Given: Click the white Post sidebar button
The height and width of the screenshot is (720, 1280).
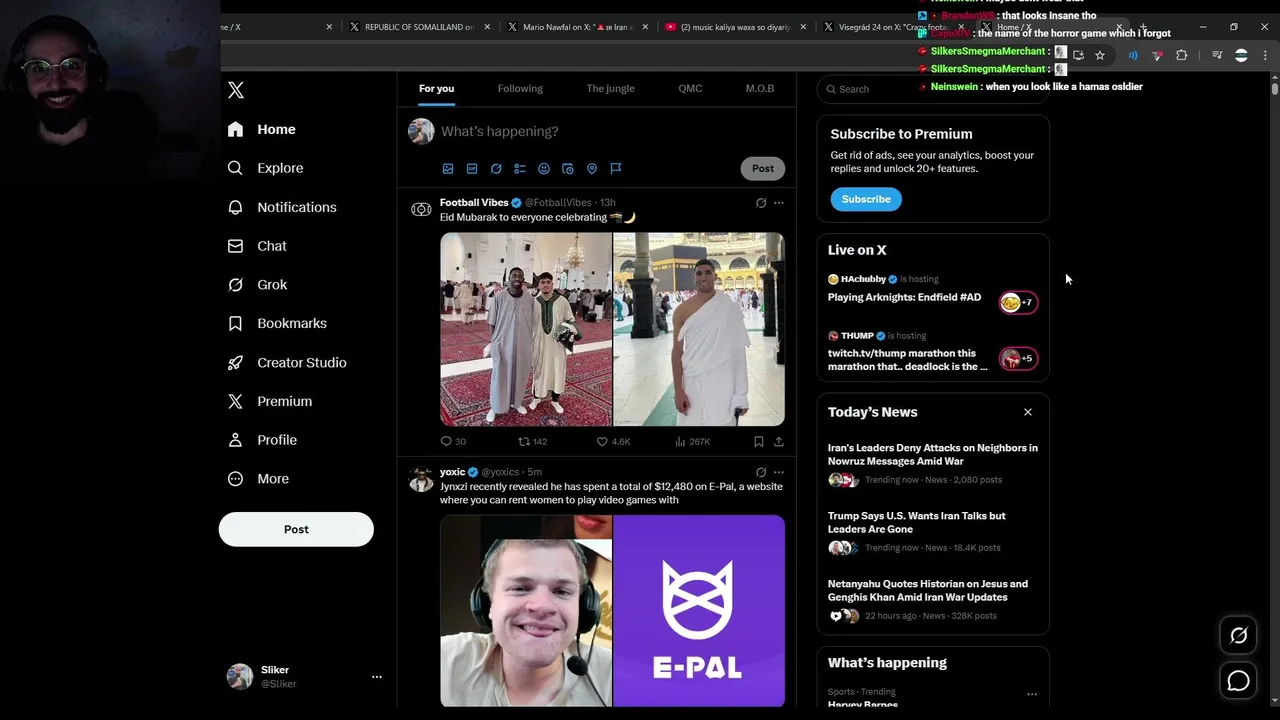Looking at the screenshot, I should tap(296, 530).
